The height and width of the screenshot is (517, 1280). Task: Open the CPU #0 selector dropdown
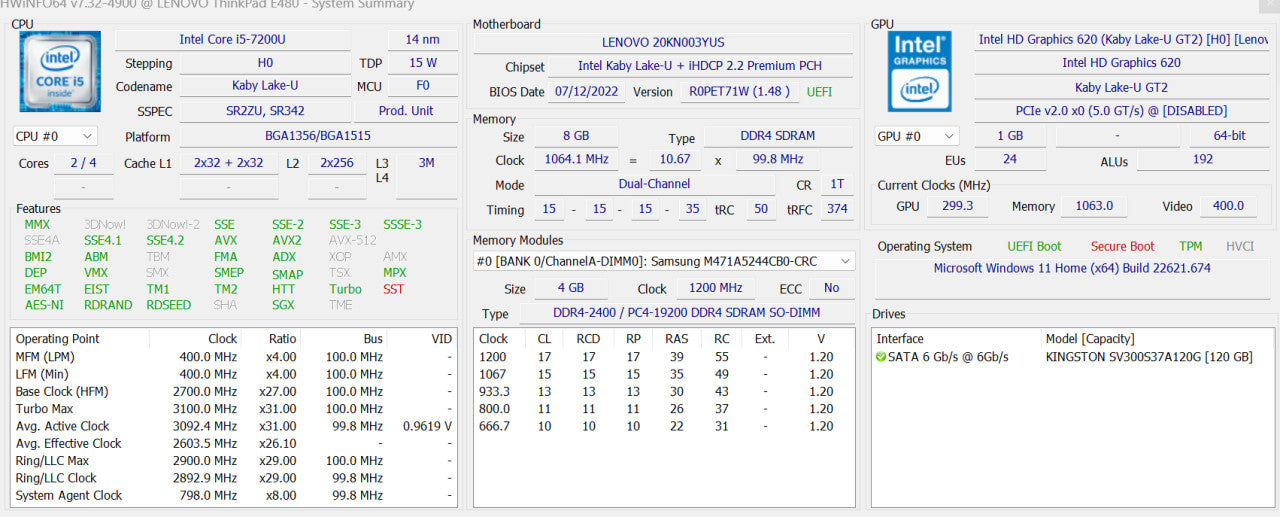click(55, 136)
